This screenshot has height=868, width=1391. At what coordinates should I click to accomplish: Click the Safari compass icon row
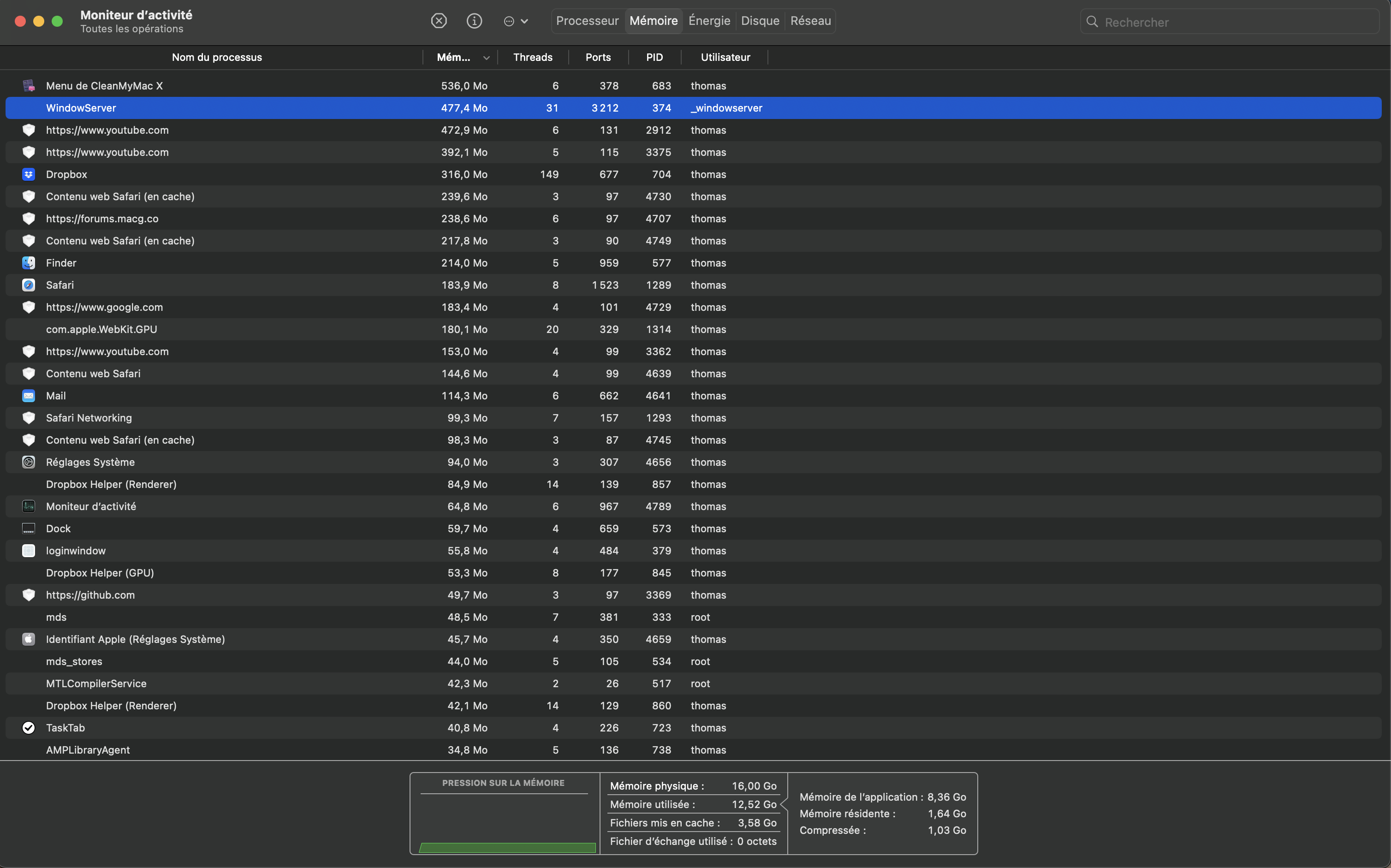coord(29,285)
